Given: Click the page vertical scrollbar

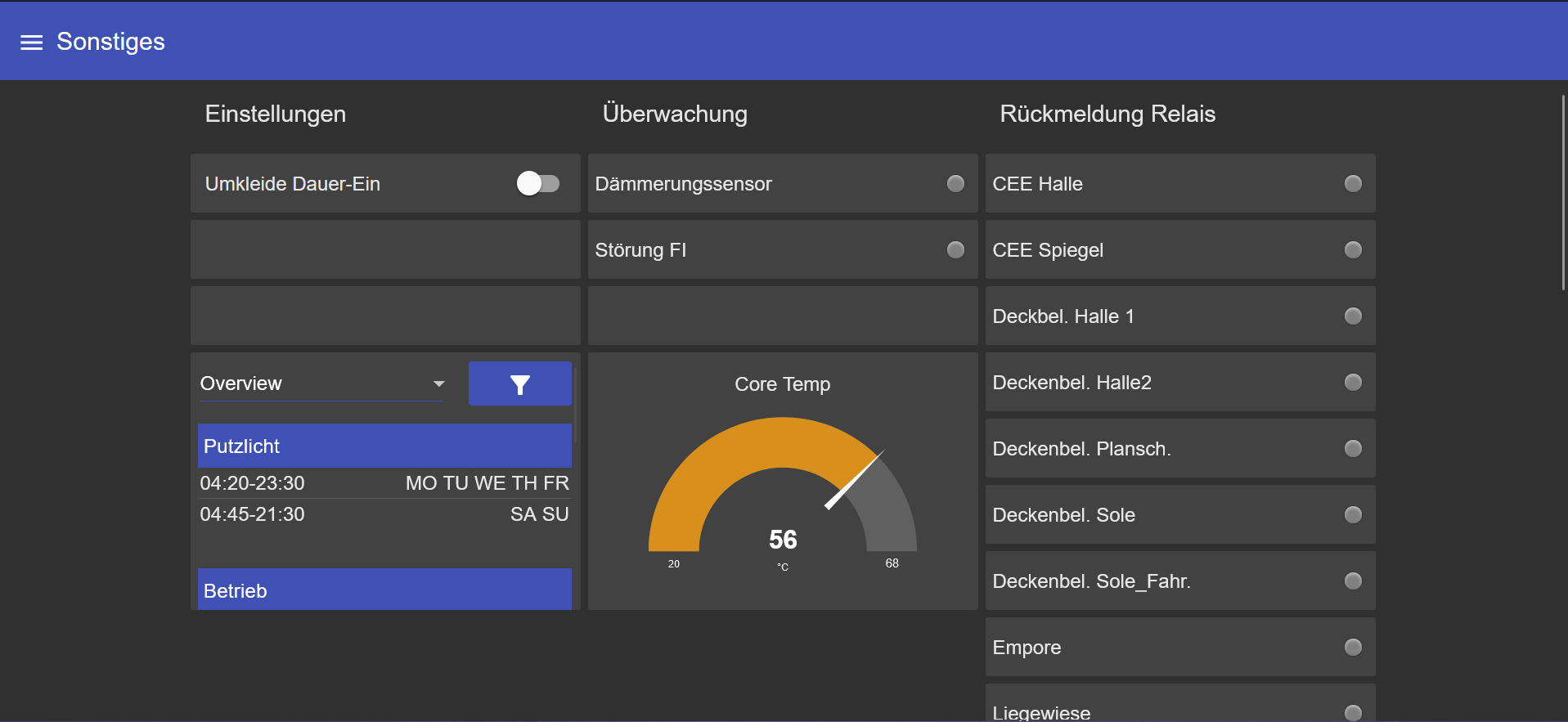Looking at the screenshot, I should (x=1563, y=192).
